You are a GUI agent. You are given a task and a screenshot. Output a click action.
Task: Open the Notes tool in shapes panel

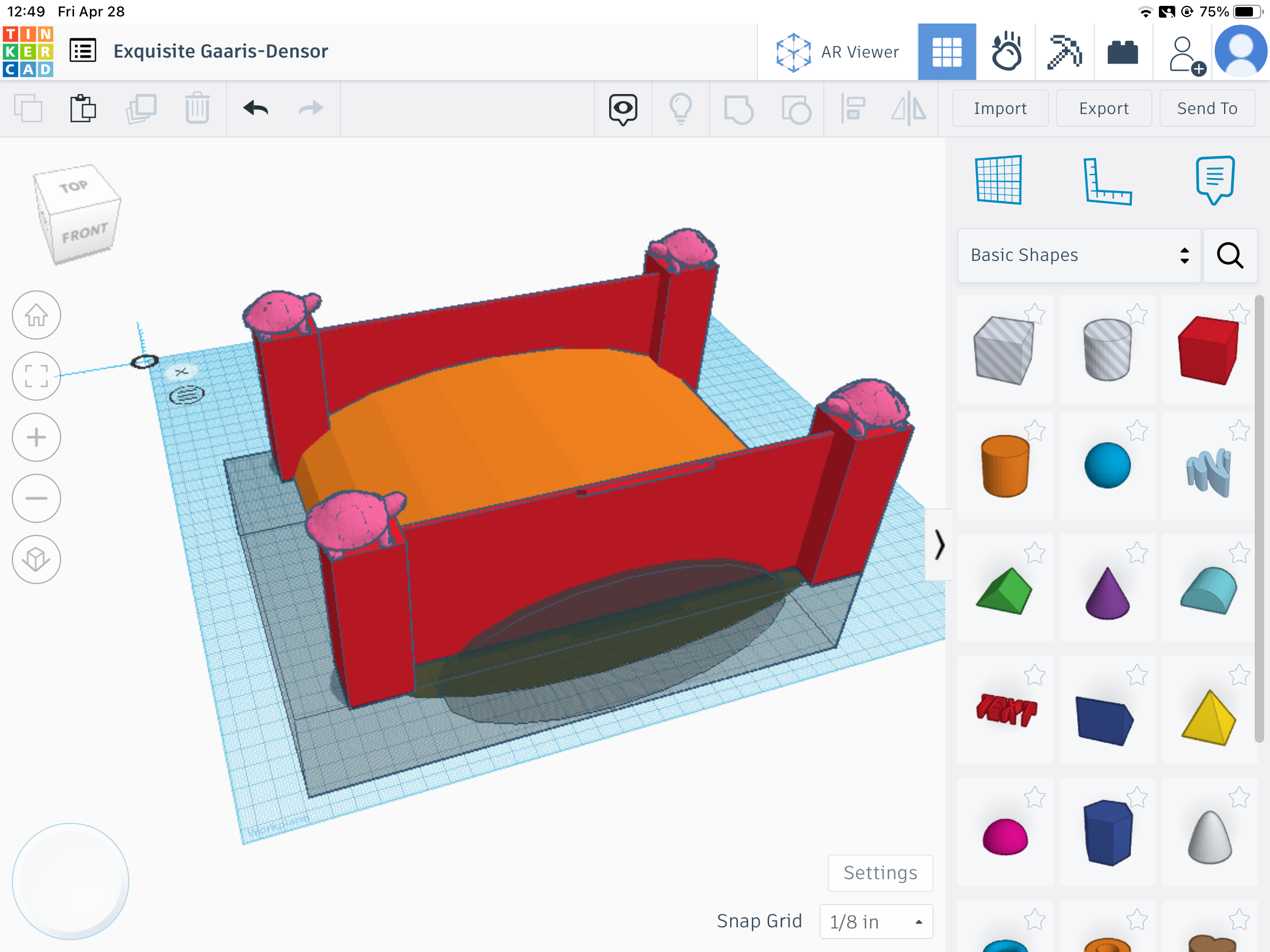pos(1215,180)
